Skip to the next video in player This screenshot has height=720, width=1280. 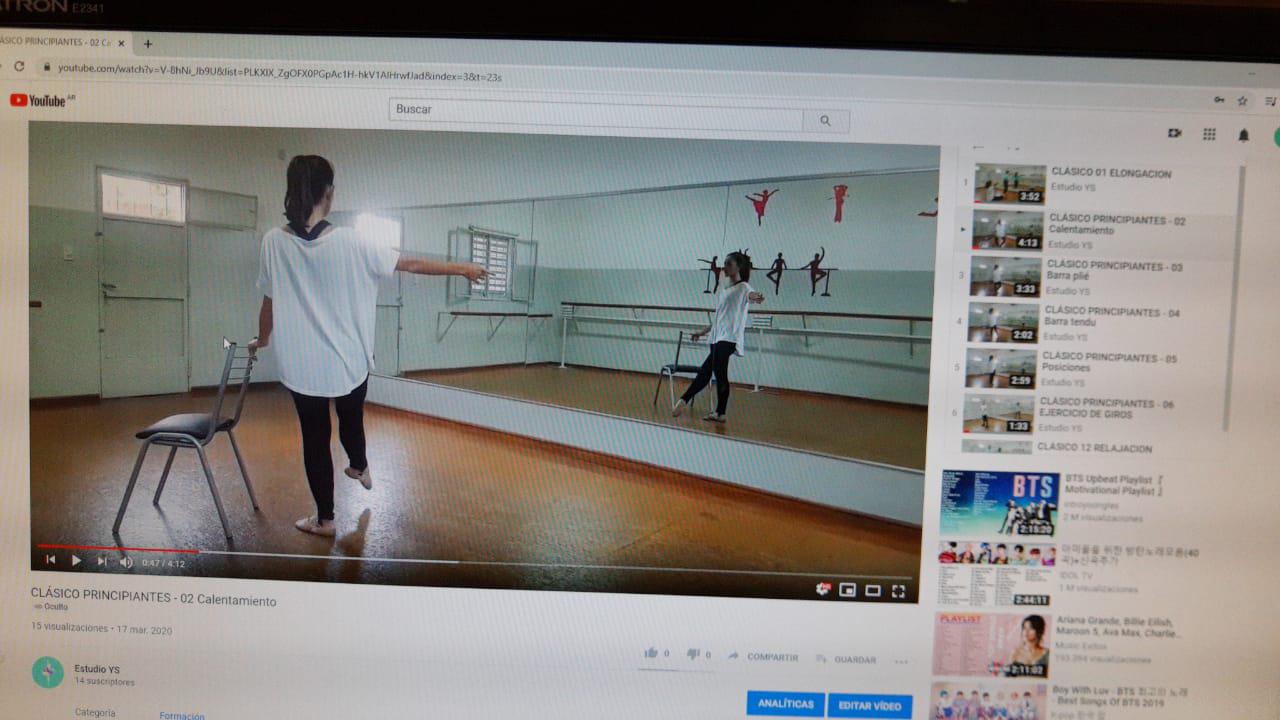click(x=100, y=561)
